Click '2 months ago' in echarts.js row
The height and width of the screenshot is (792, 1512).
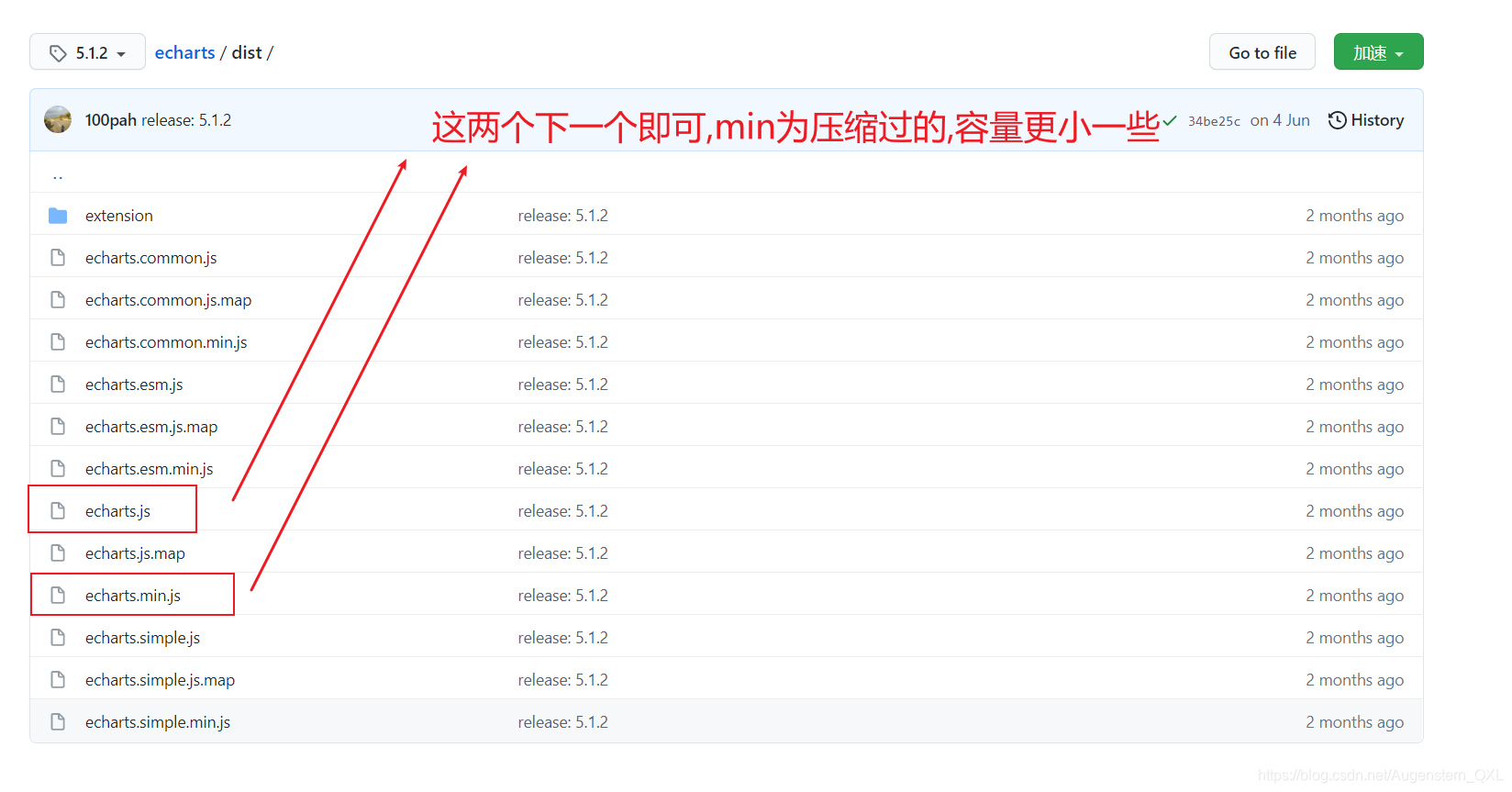tap(1354, 511)
